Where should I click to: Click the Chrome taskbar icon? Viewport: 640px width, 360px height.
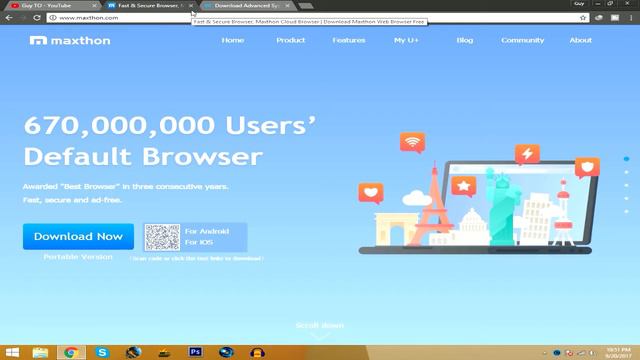(x=71, y=352)
